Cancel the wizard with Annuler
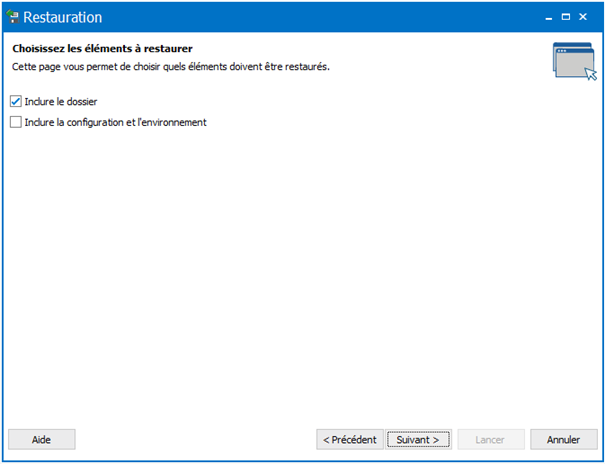605x464 pixels. tap(563, 439)
